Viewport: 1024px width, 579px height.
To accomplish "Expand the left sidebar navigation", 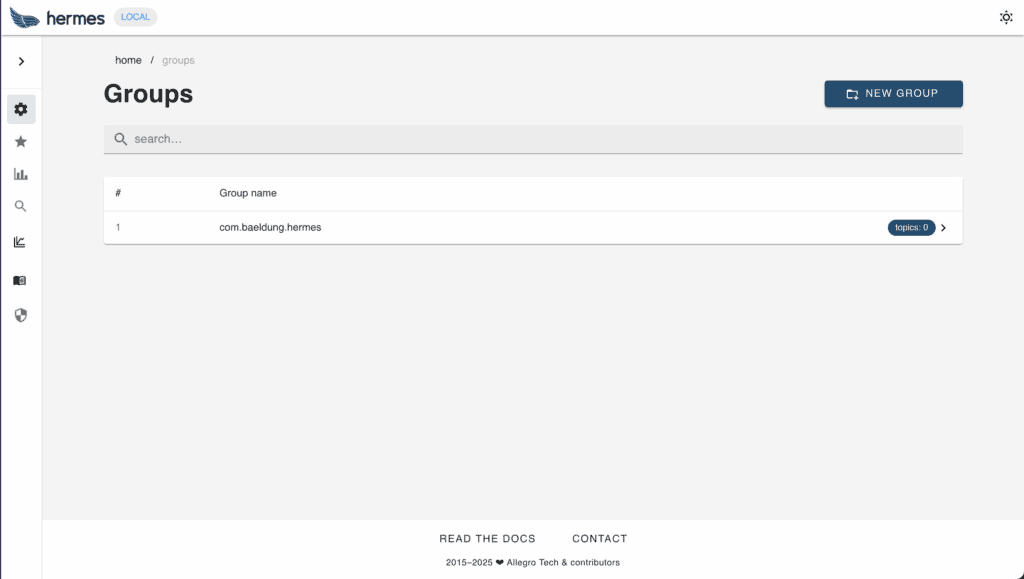I will pyautogui.click(x=21, y=62).
